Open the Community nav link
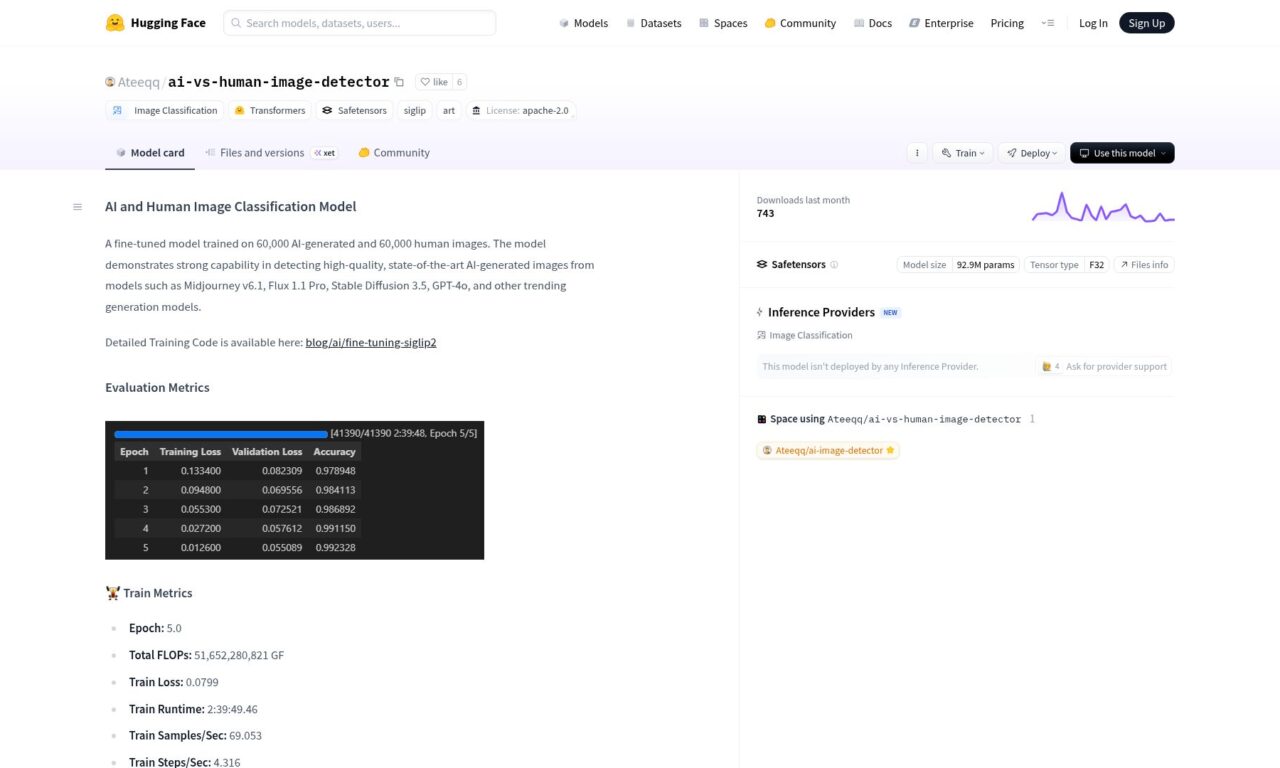This screenshot has height=768, width=1280. pos(800,23)
